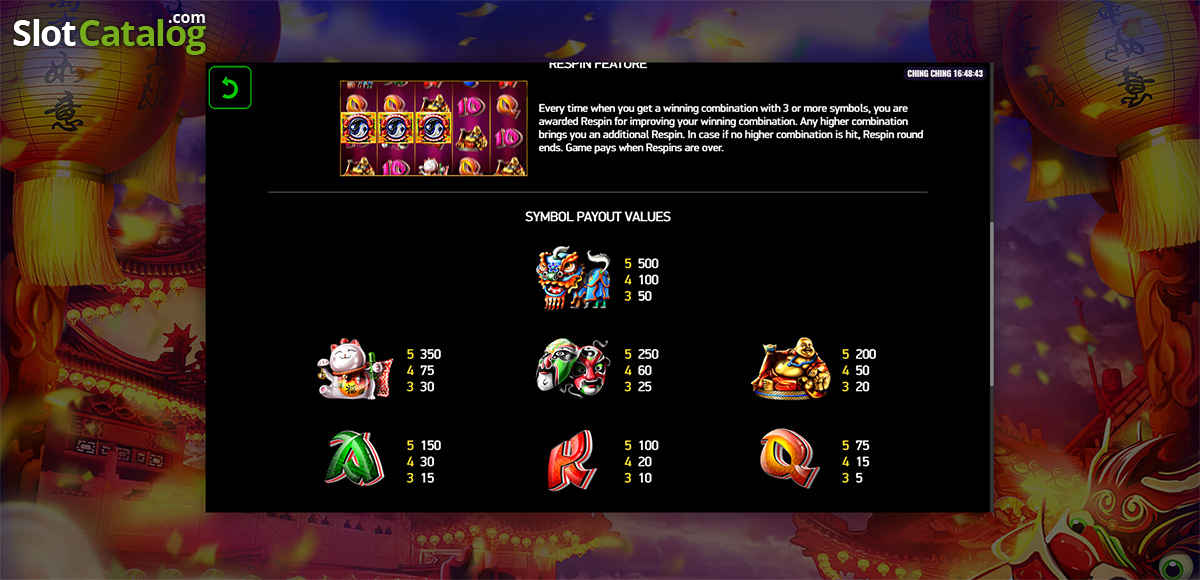Click the 75 payout for letter Q
Image resolution: width=1200 pixels, height=580 pixels.
tap(862, 445)
